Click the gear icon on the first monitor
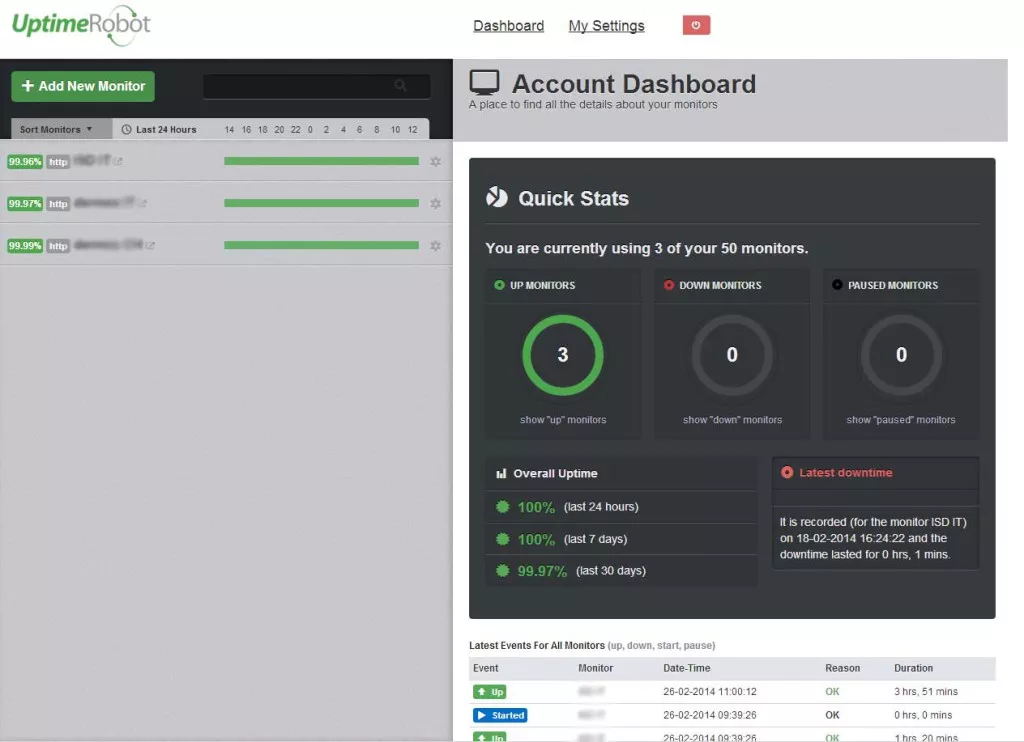The width and height of the screenshot is (1024, 742). pos(435,161)
